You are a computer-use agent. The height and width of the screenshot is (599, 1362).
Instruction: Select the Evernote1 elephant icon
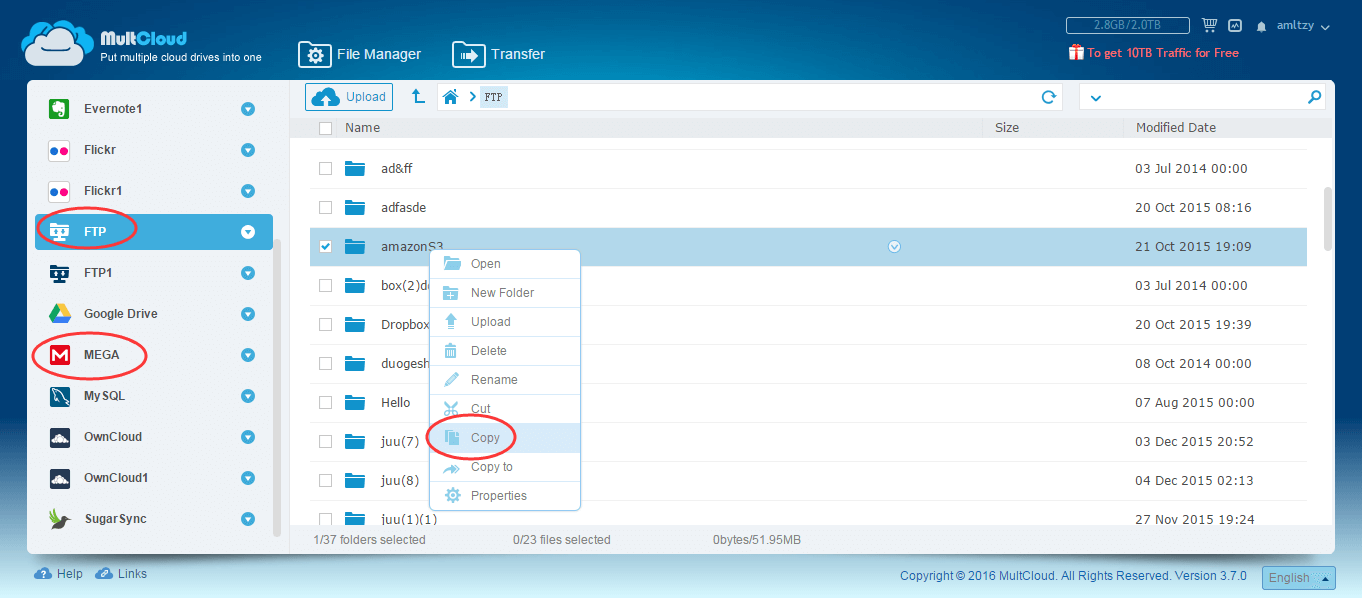[59, 109]
